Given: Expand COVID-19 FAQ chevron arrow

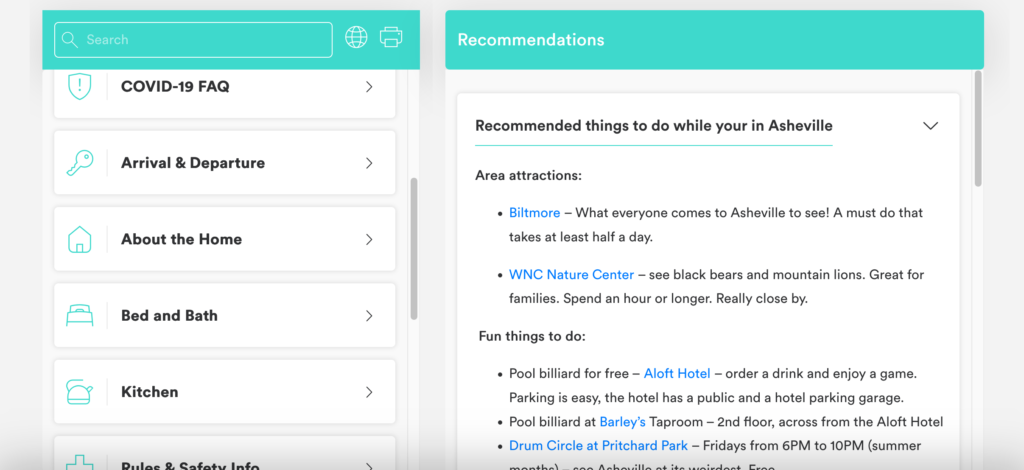Looking at the screenshot, I should 369,87.
